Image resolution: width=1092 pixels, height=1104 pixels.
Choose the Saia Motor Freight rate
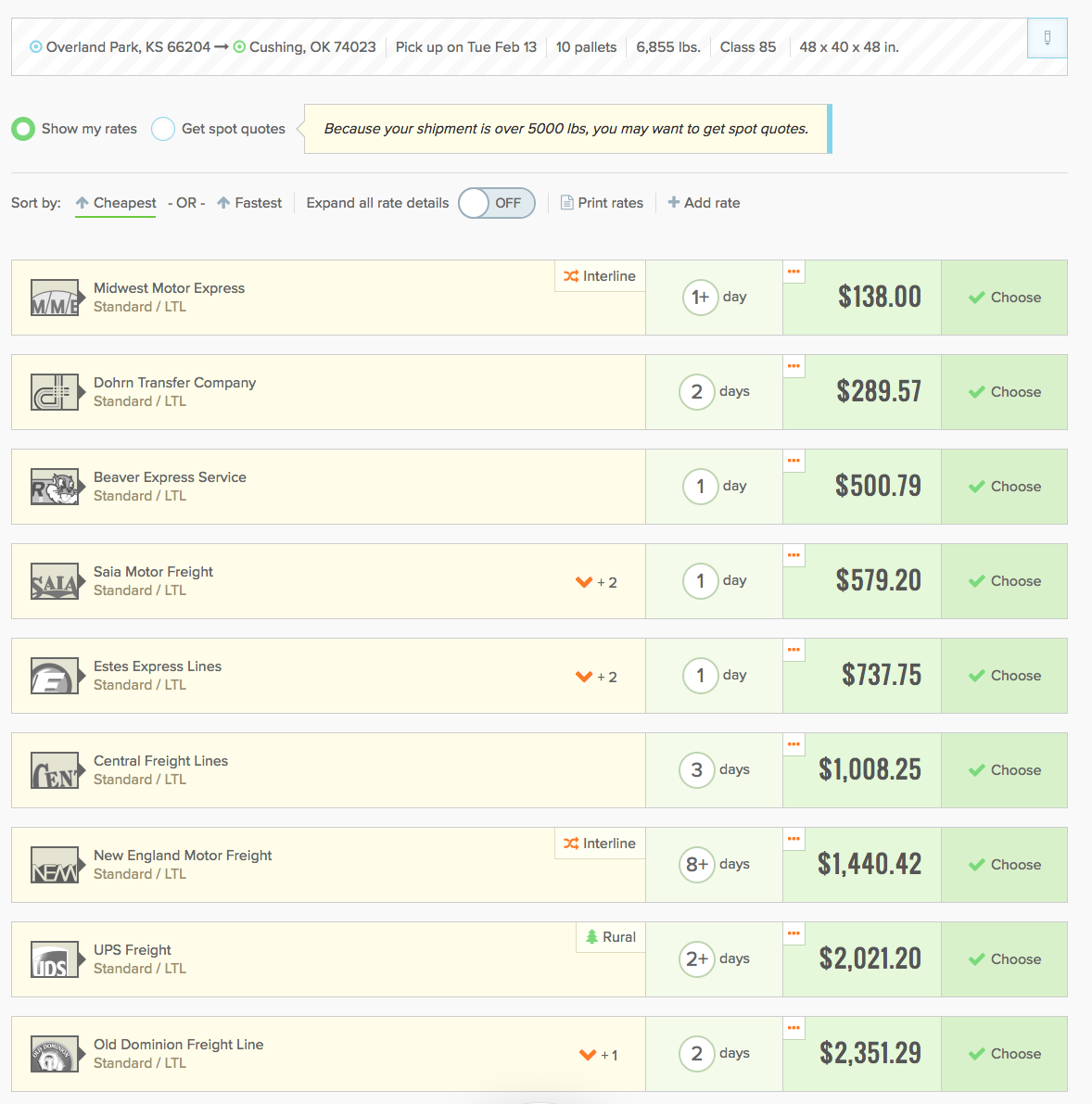point(1004,581)
